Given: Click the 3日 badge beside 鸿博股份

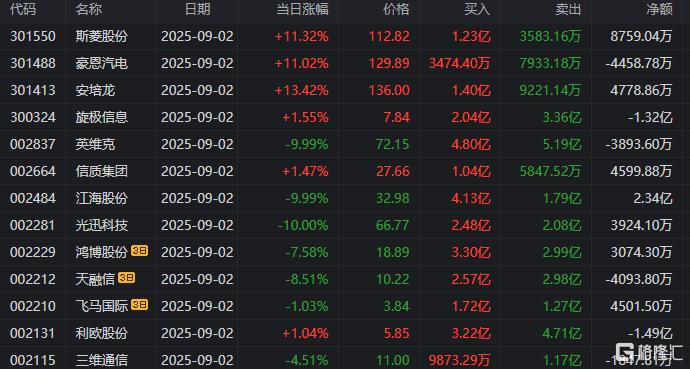Looking at the screenshot, I should tap(139, 251).
